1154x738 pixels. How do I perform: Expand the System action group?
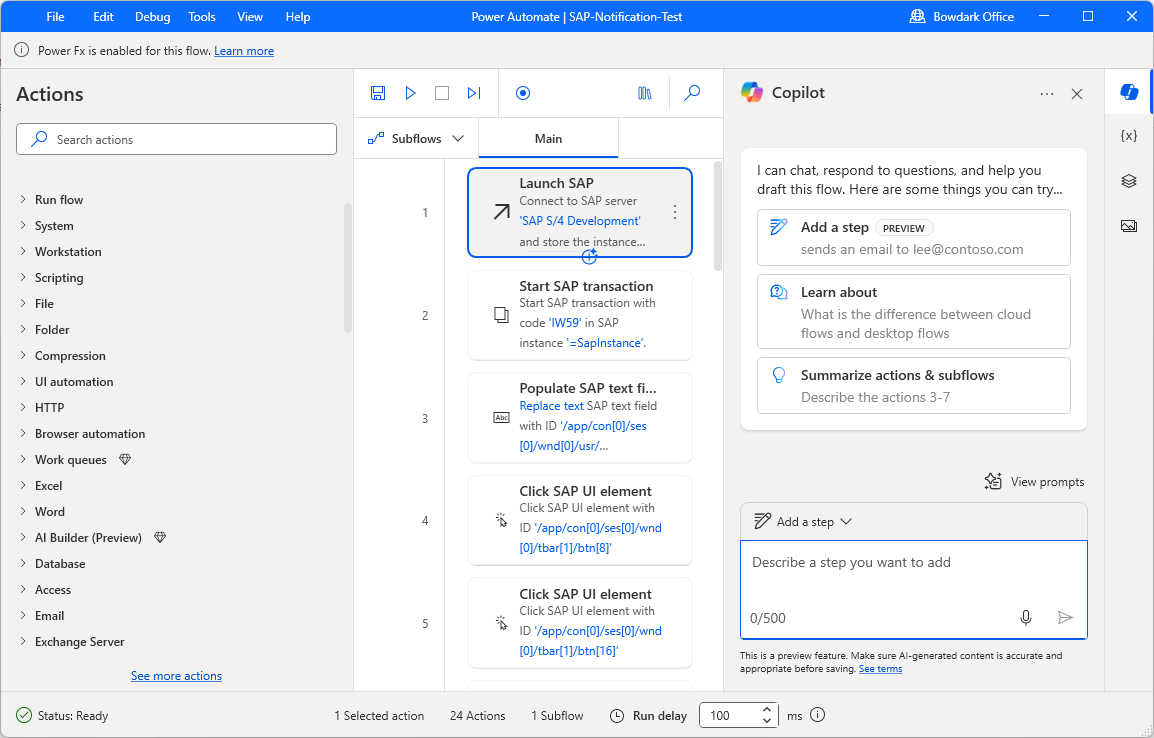pyautogui.click(x=23, y=225)
